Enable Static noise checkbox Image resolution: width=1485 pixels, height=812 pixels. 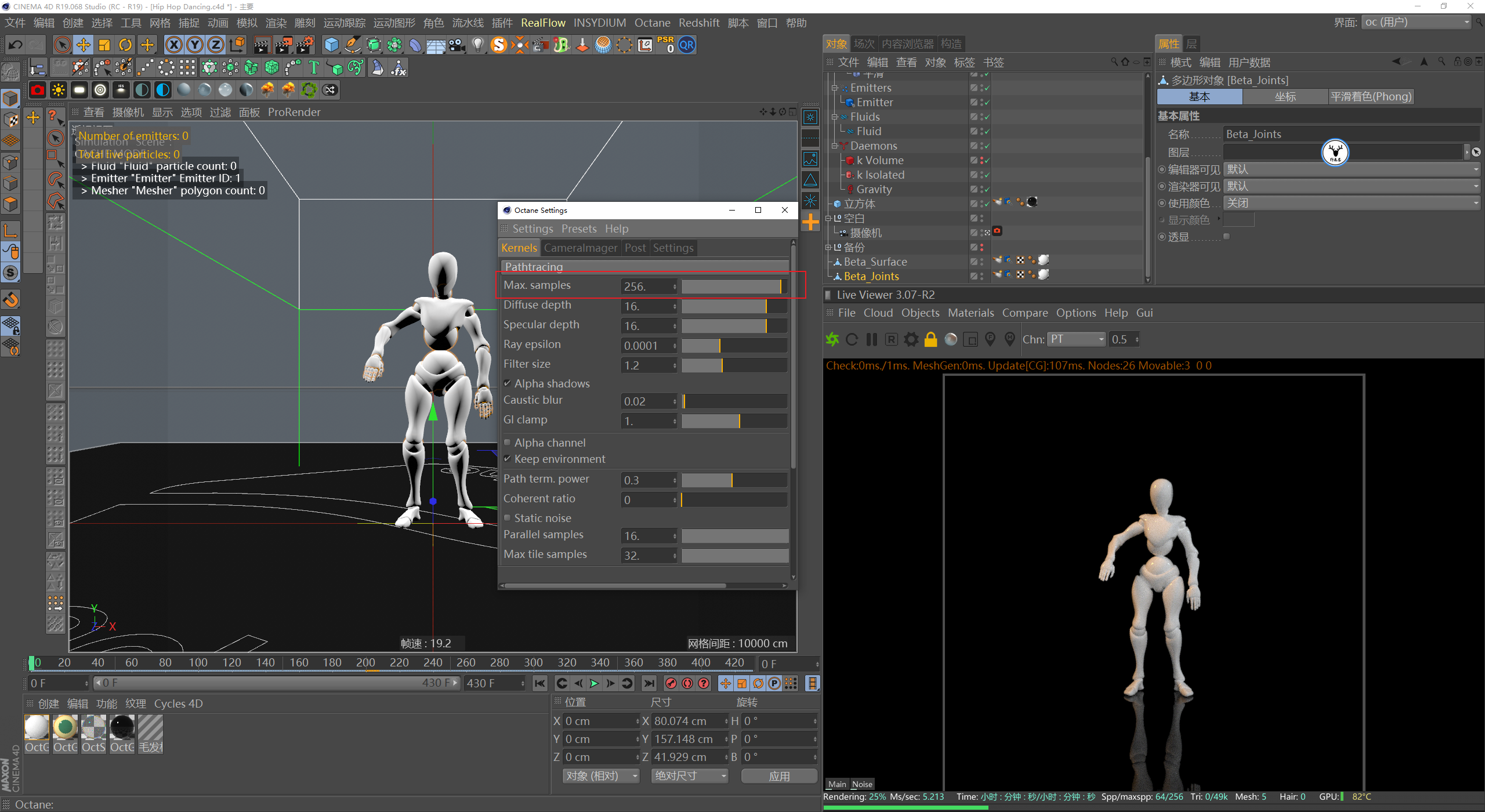click(x=508, y=518)
